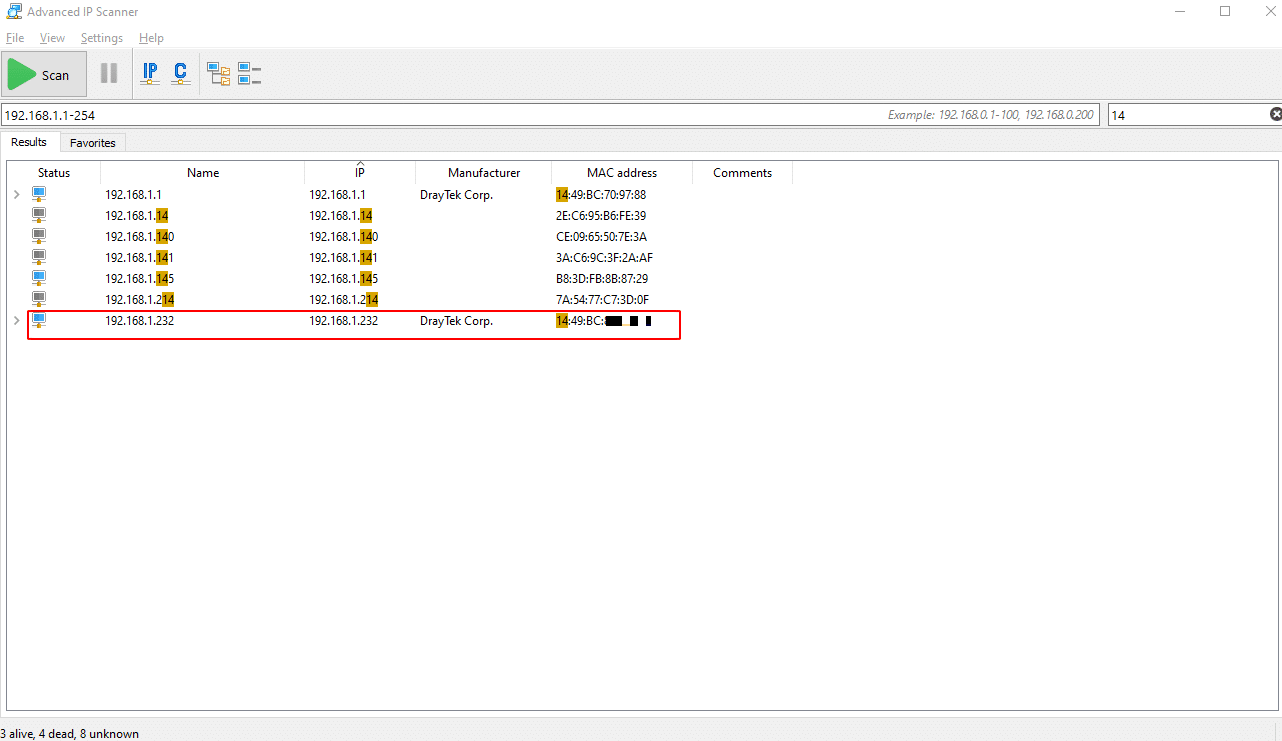Open the Settings menu
Image resolution: width=1282 pixels, height=741 pixels.
[x=102, y=38]
